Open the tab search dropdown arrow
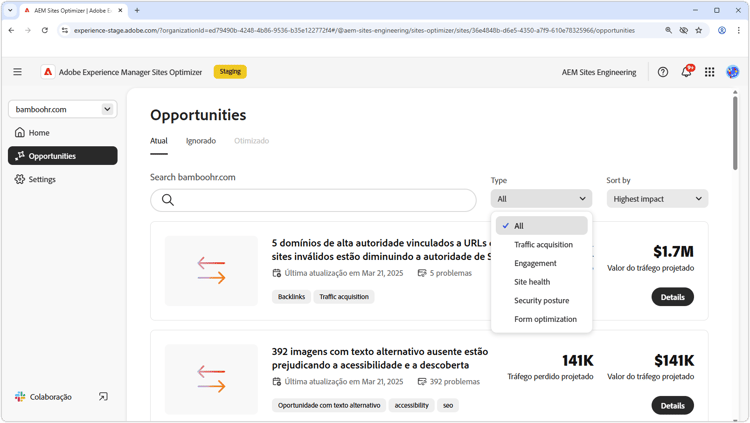 (10, 10)
